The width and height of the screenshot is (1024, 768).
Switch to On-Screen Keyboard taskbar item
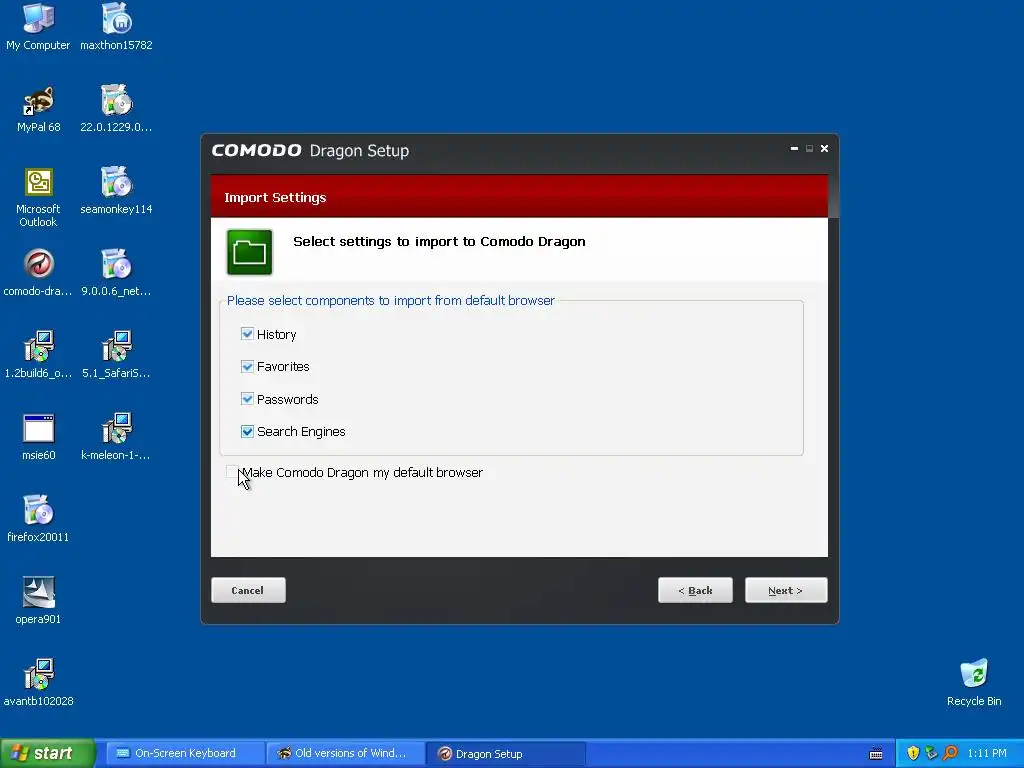(185, 753)
